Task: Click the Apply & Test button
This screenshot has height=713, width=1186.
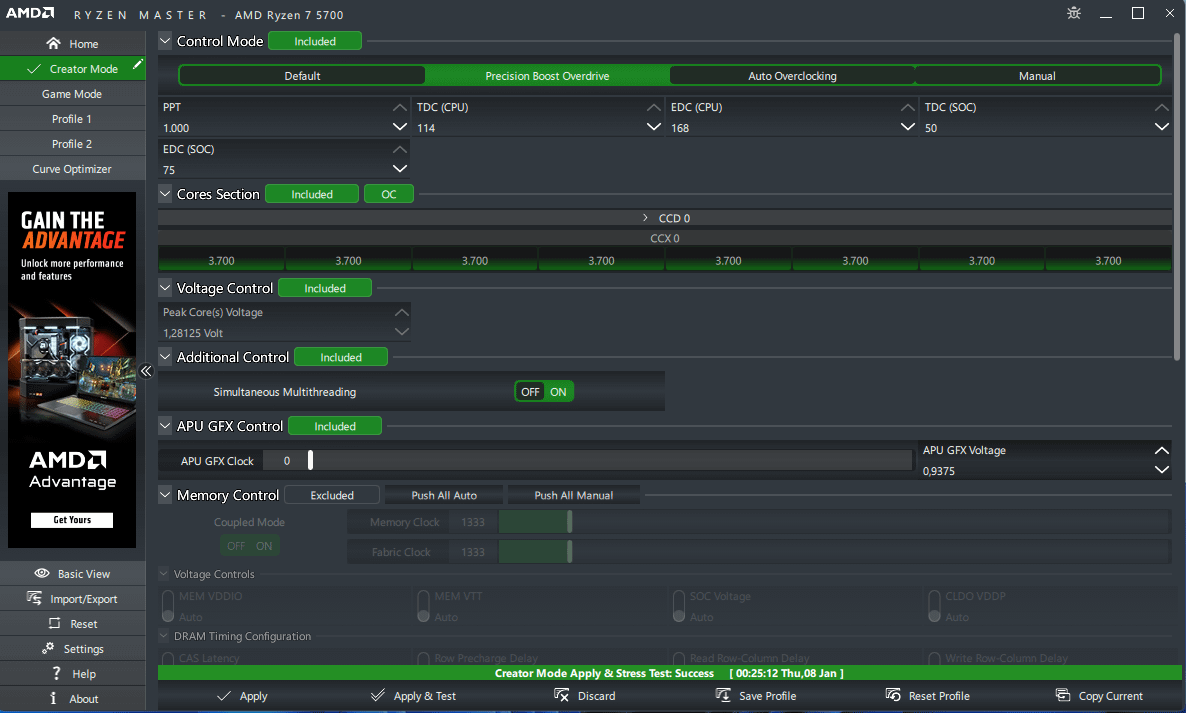Action: point(412,696)
